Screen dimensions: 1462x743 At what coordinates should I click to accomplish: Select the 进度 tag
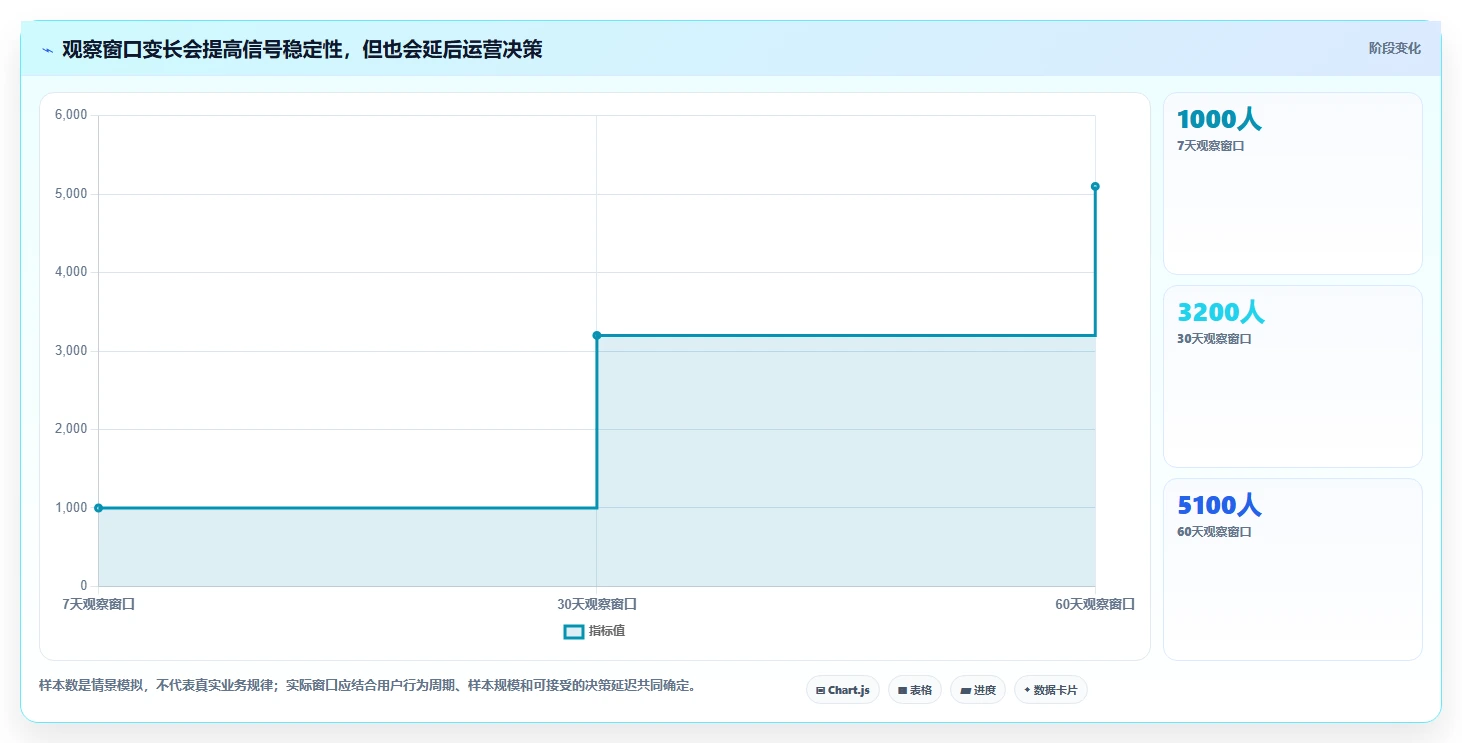click(978, 690)
